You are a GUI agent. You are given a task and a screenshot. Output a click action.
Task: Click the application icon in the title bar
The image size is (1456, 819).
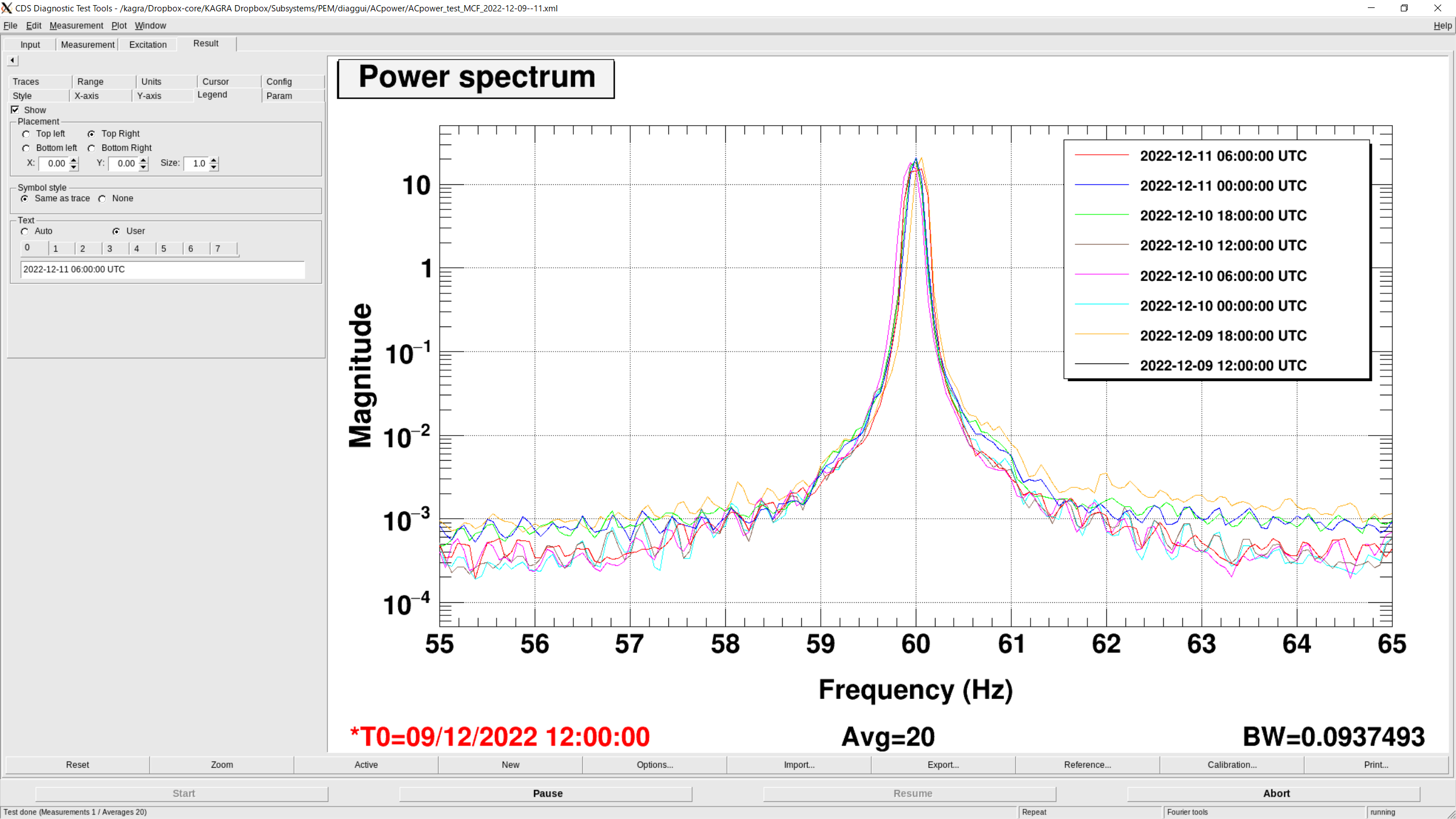[x=7, y=8]
